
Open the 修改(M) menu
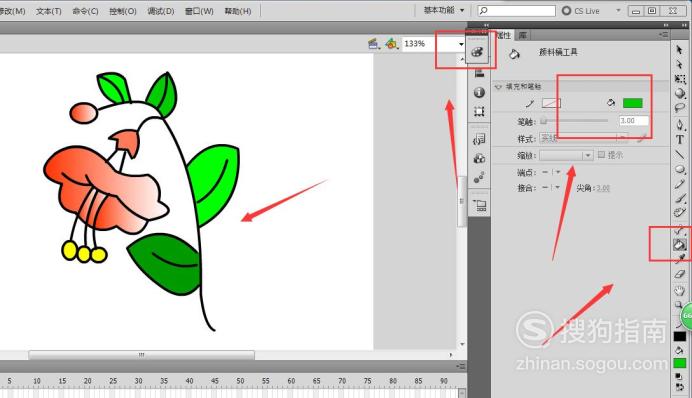click(x=12, y=11)
